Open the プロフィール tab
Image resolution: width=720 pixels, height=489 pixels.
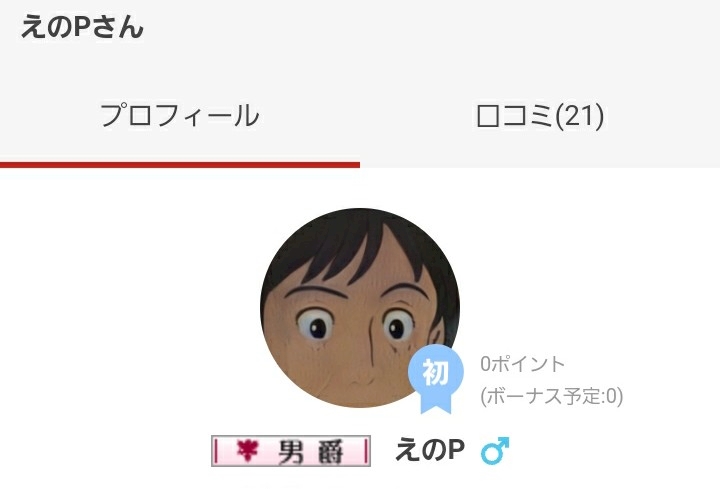[180, 116]
